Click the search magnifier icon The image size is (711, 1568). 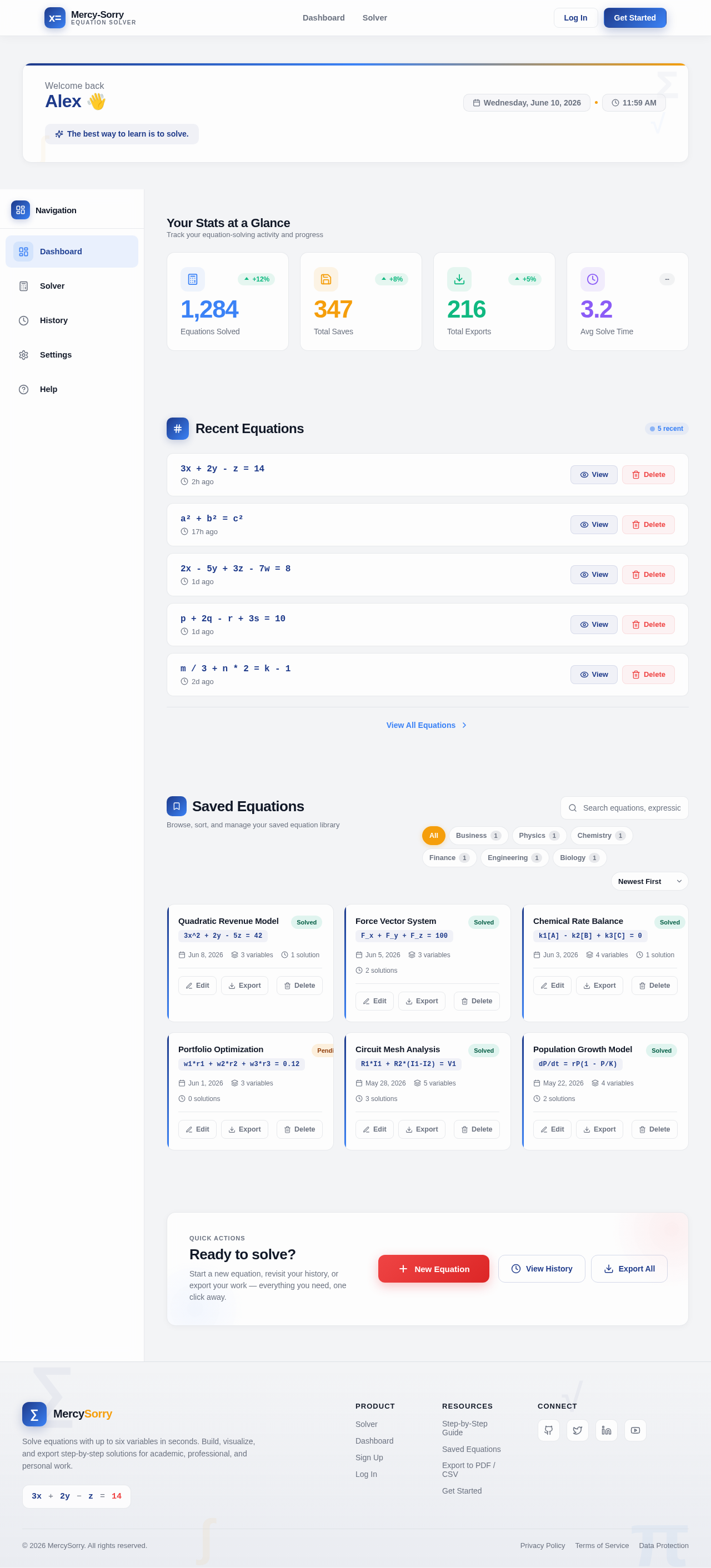[x=572, y=808]
